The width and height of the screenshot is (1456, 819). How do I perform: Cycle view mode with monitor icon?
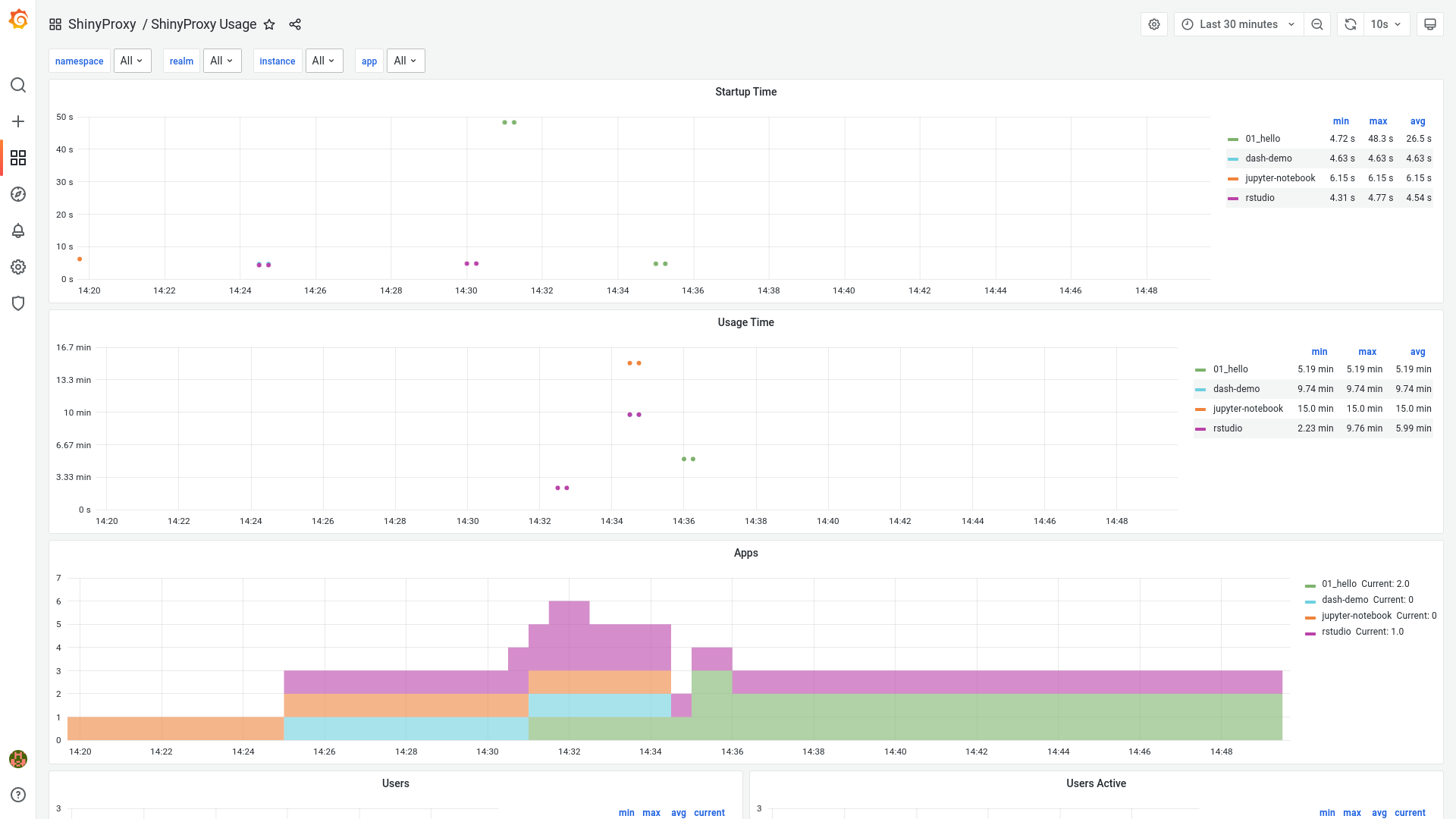pyautogui.click(x=1430, y=24)
